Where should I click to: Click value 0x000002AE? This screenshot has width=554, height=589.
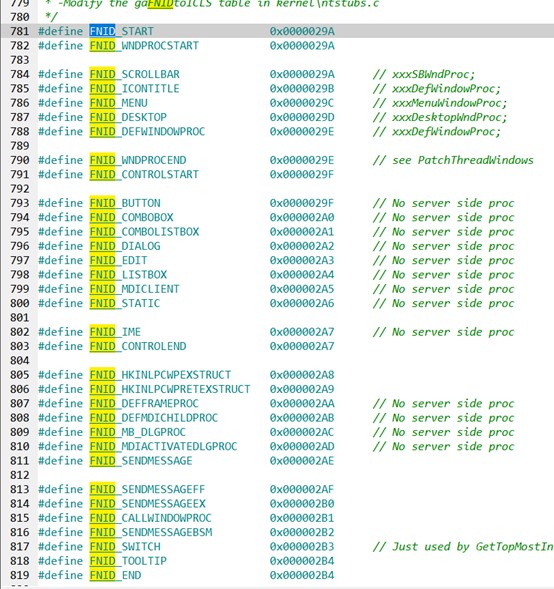302,461
